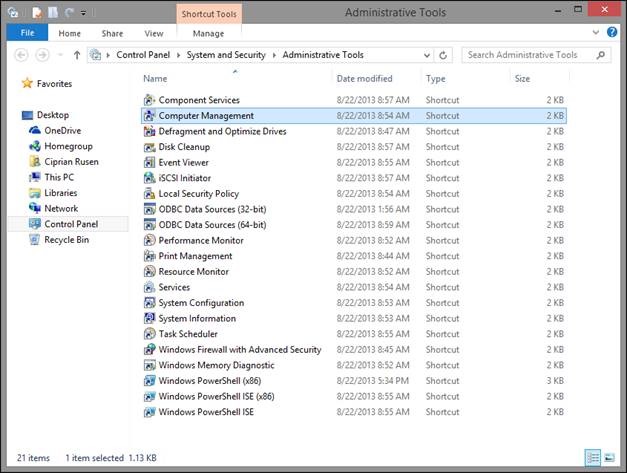Screen dimensions: 627x473
Task: Click the Windows PowerShell (x86) icon
Action: click(x=150, y=381)
